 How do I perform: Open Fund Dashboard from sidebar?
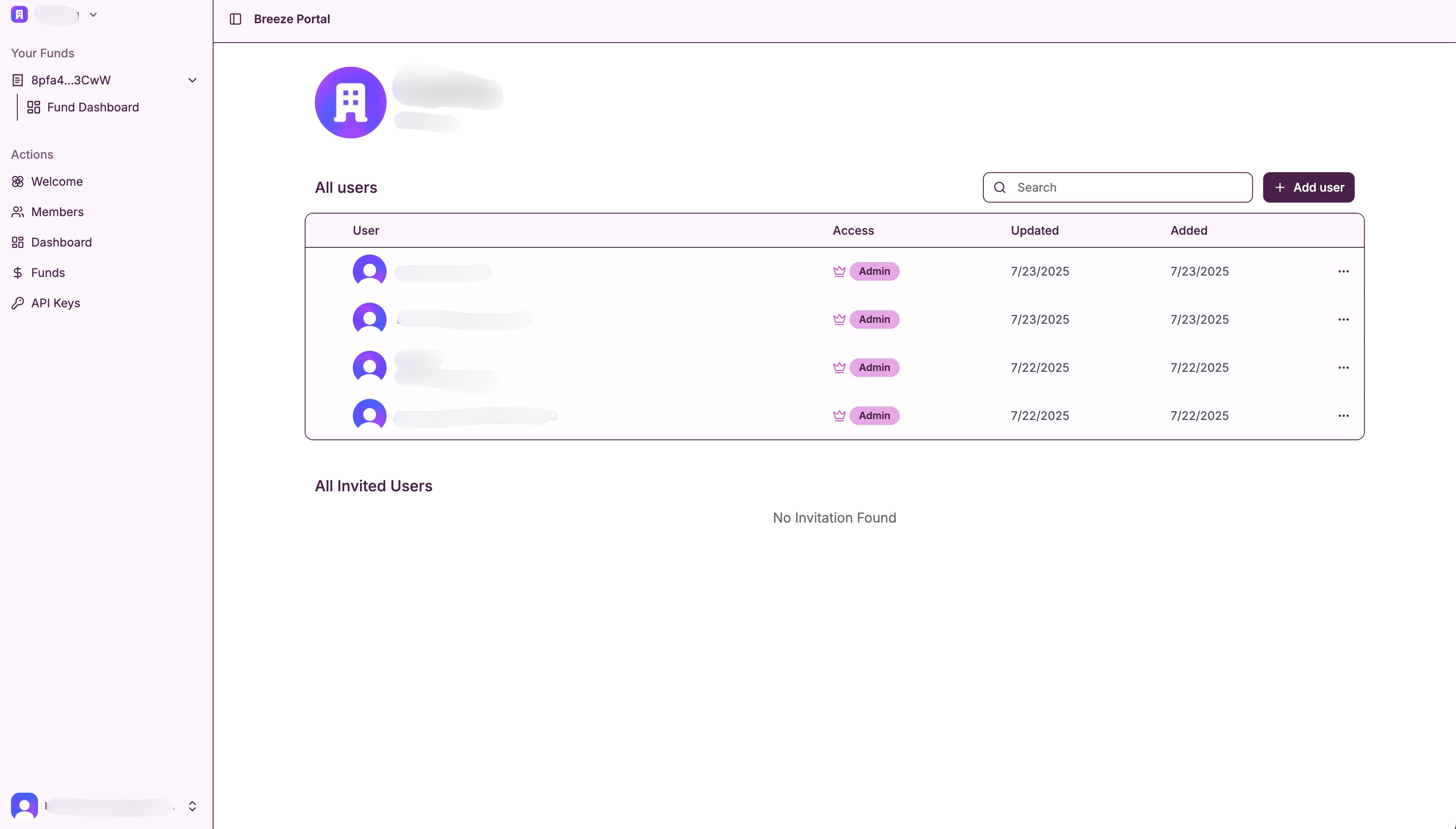tap(93, 107)
